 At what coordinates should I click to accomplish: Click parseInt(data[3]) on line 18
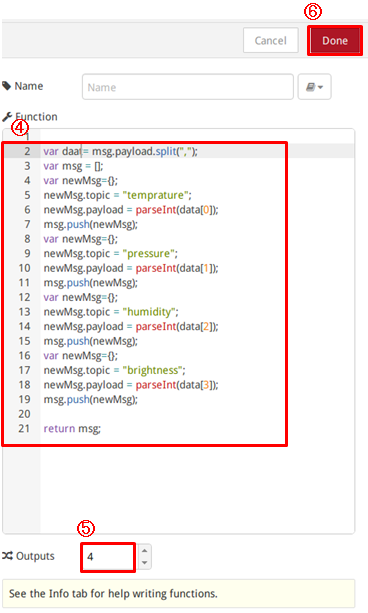pyautogui.click(x=176, y=385)
